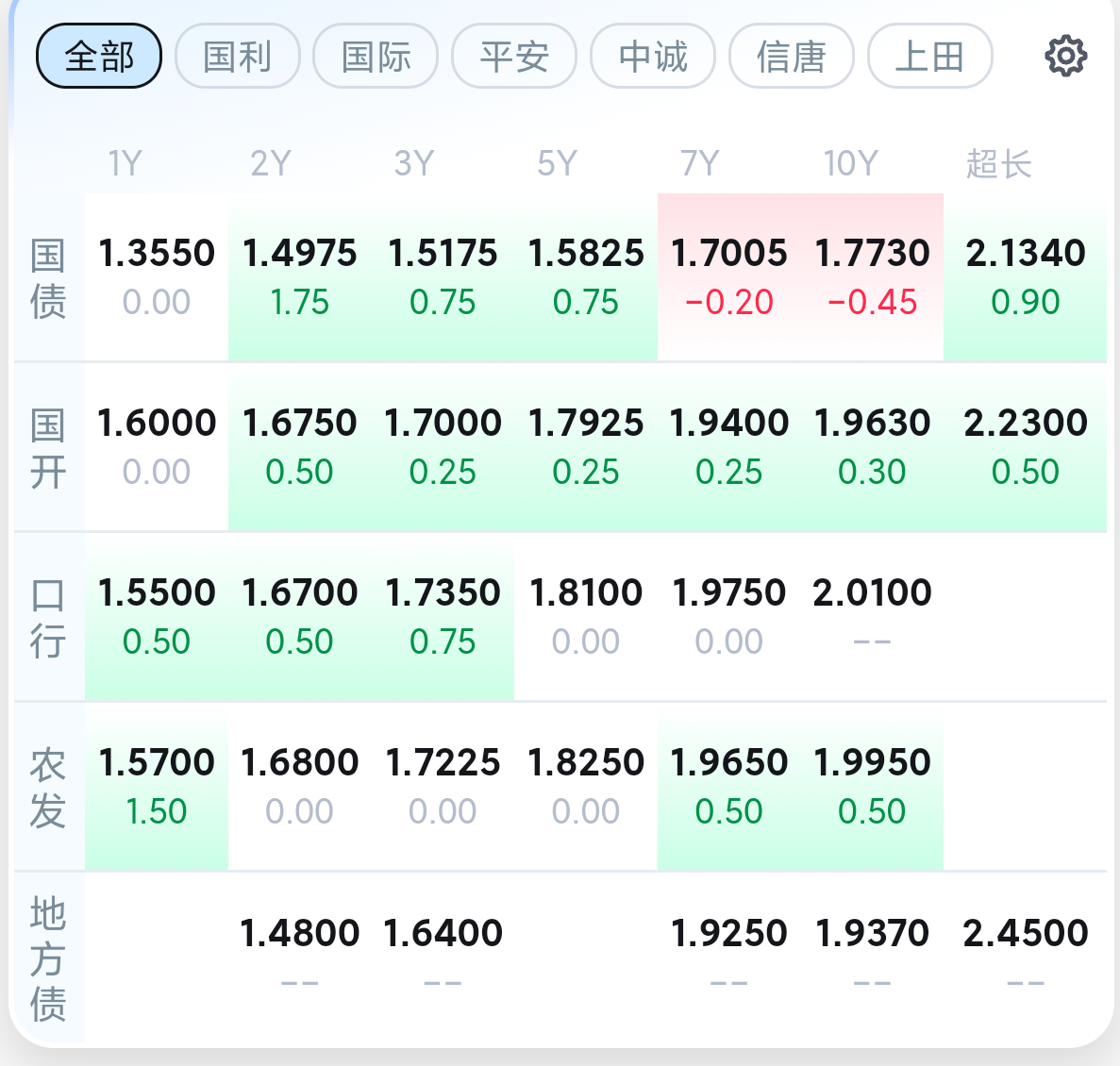Click the 超长 column header
1120x1066 pixels.
(998, 164)
